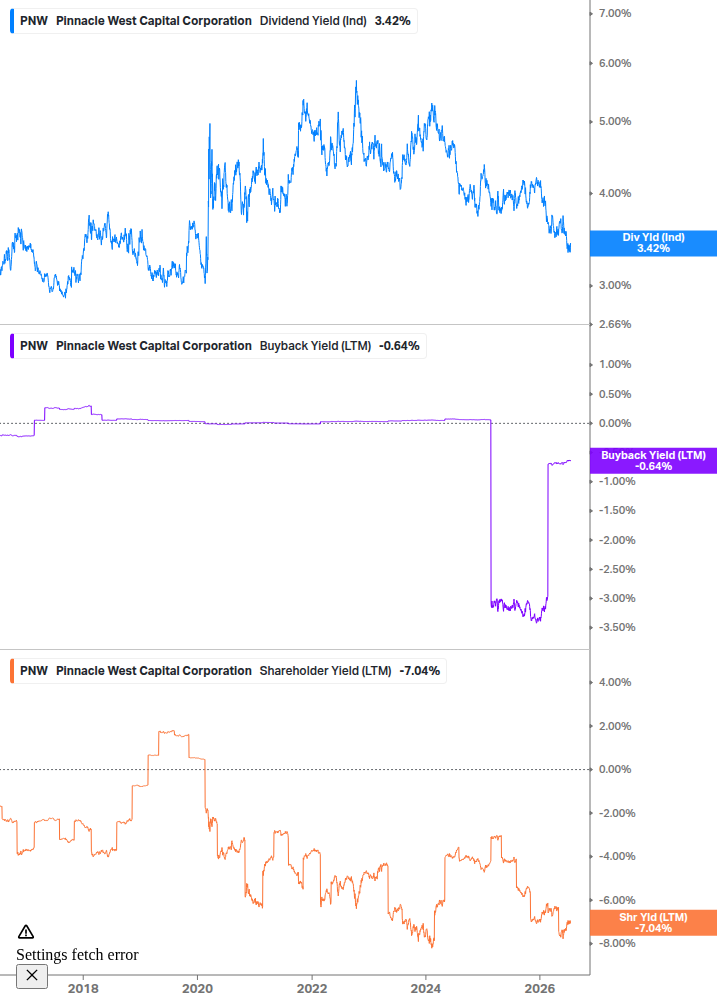This screenshot has height=1005, width=717.
Task: Click the -3.50% label on buyback yield axis
Action: (x=617, y=627)
